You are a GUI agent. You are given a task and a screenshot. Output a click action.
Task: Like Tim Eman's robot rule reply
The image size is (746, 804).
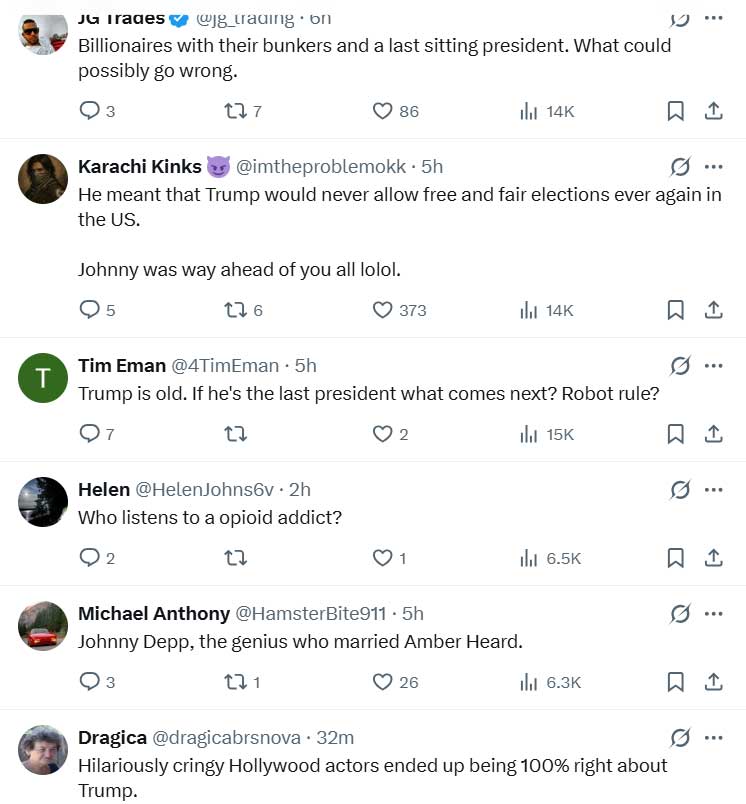pos(382,434)
